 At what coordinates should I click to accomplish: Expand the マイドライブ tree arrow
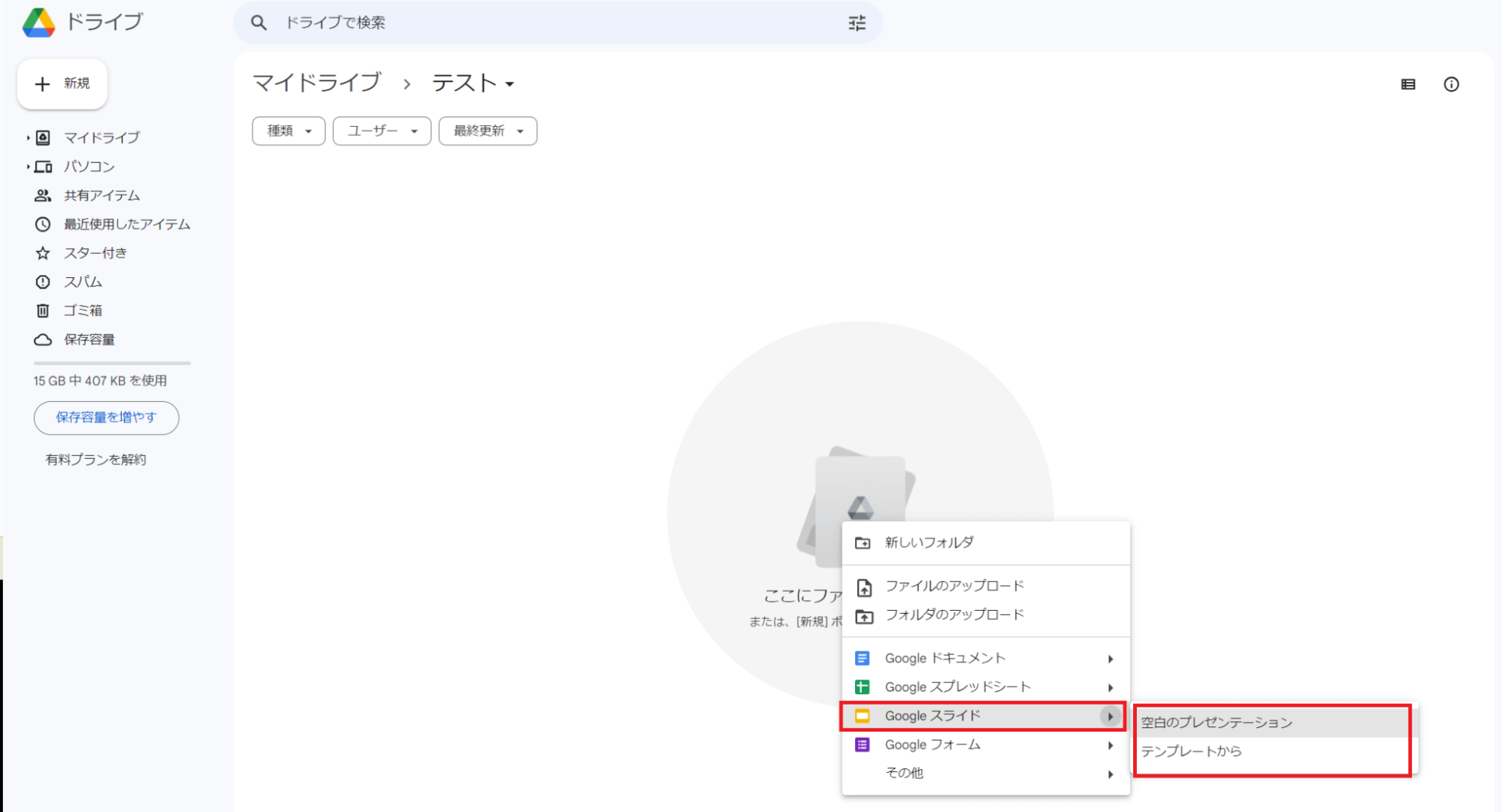click(x=28, y=137)
